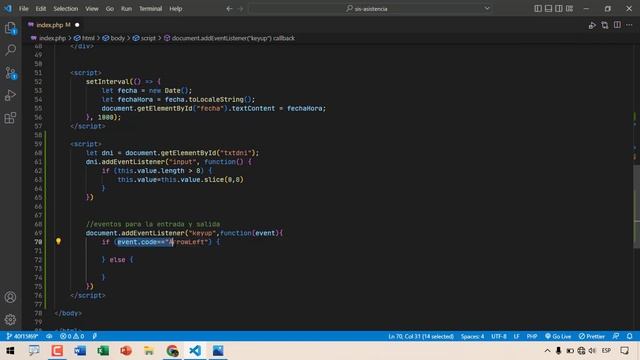Go forward with the navigation arrow
The height and width of the screenshot is (360, 640).
[x=240, y=9]
